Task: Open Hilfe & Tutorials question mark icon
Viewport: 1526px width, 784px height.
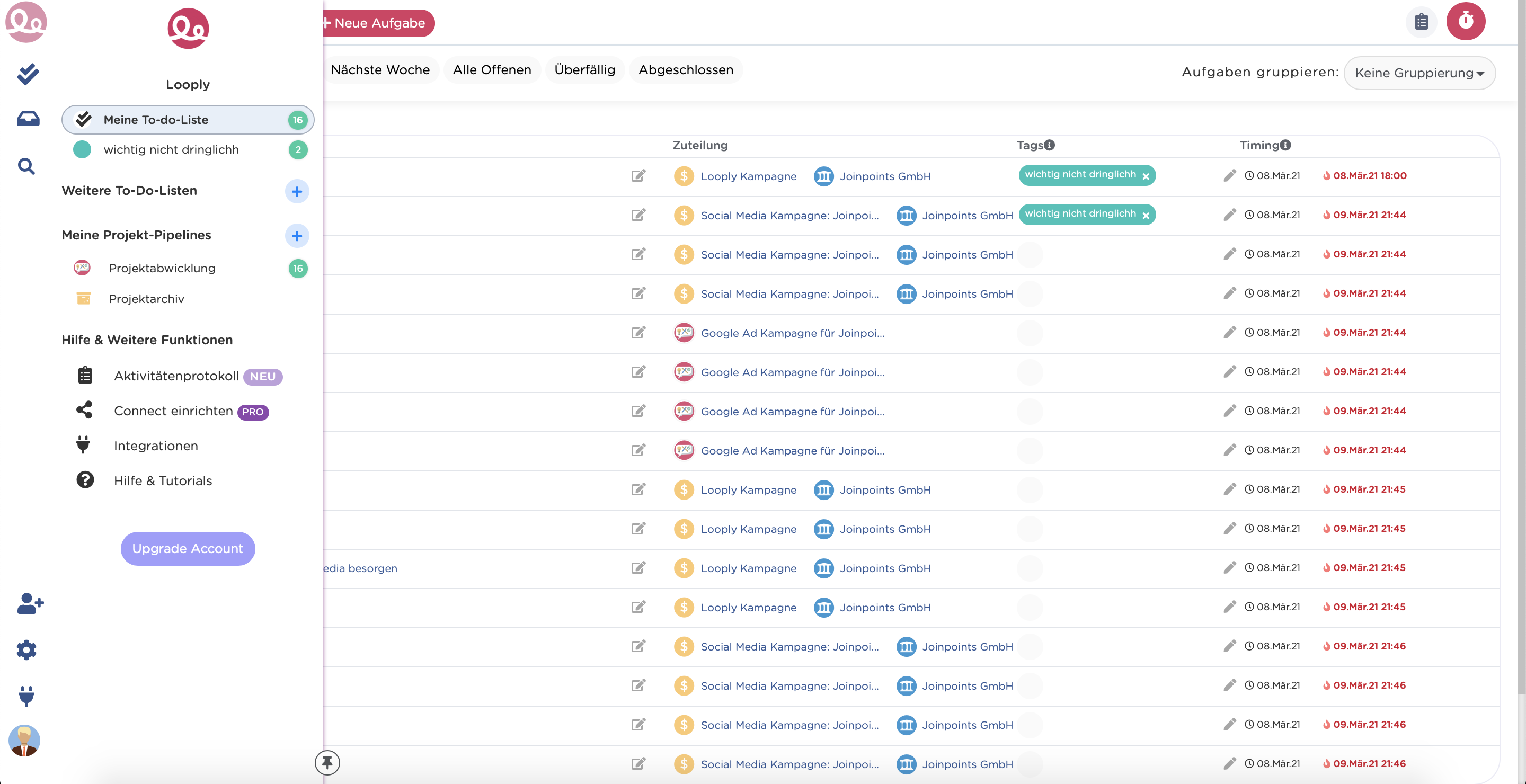Action: (x=85, y=480)
